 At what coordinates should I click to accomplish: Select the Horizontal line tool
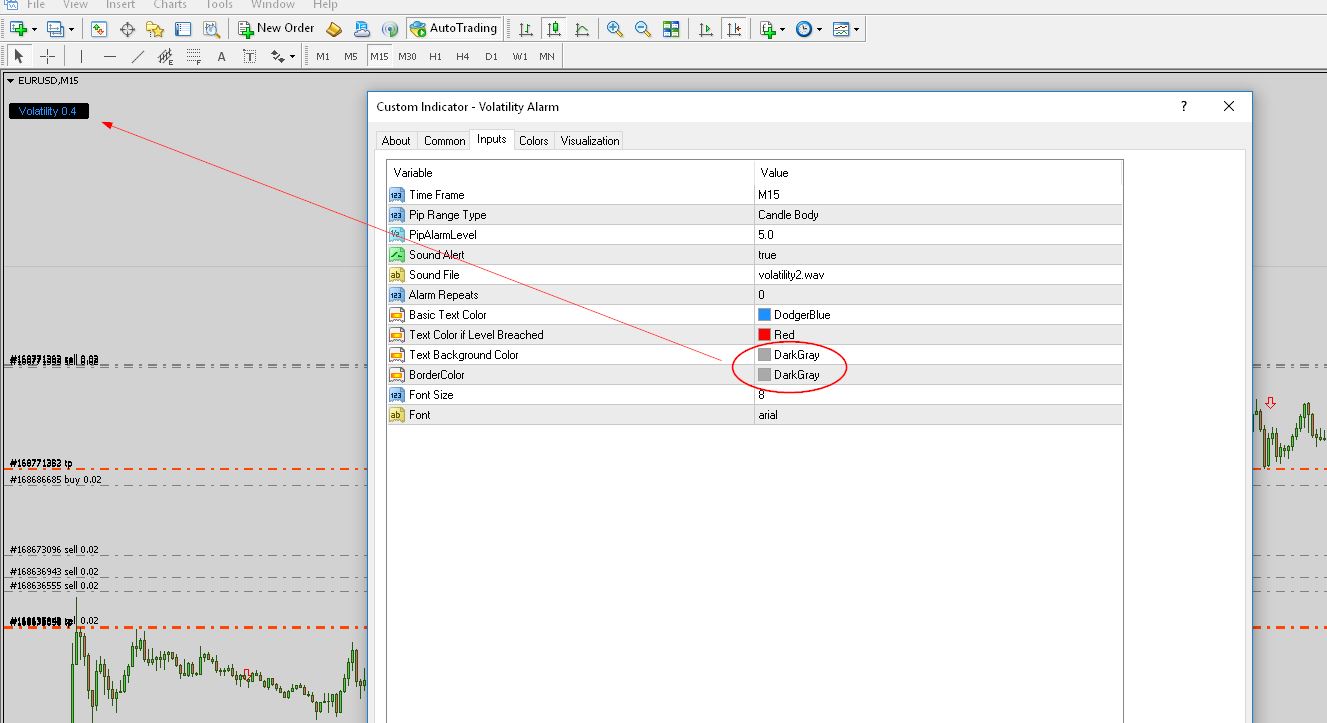(110, 56)
